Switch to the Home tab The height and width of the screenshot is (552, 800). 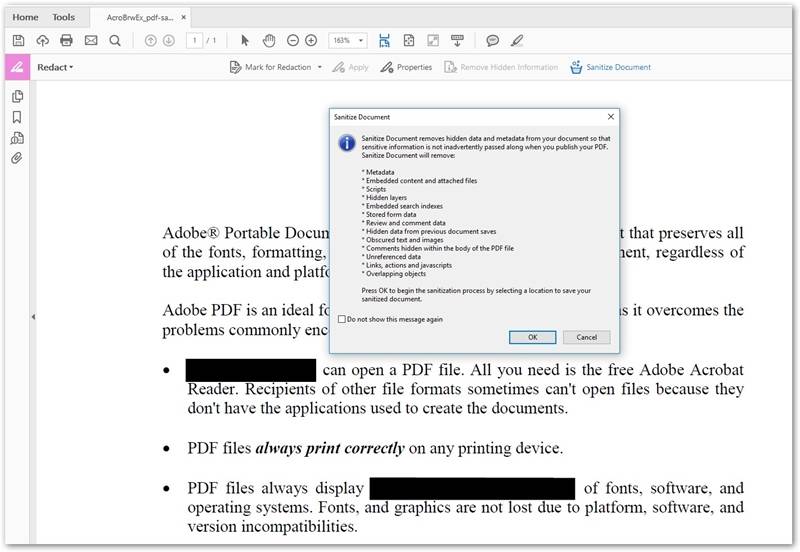tap(25, 17)
